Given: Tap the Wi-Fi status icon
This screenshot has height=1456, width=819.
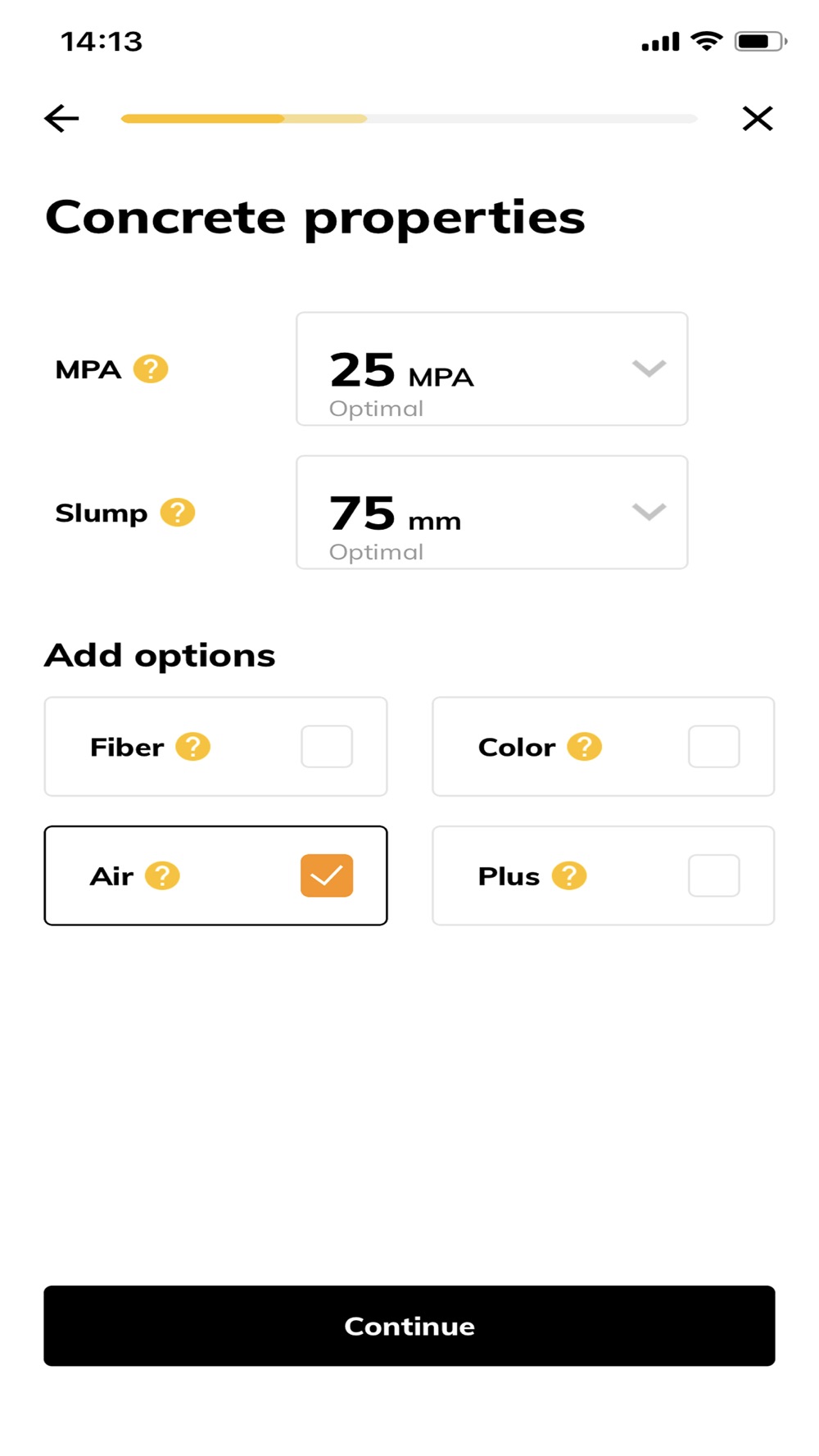Looking at the screenshot, I should pos(707,41).
